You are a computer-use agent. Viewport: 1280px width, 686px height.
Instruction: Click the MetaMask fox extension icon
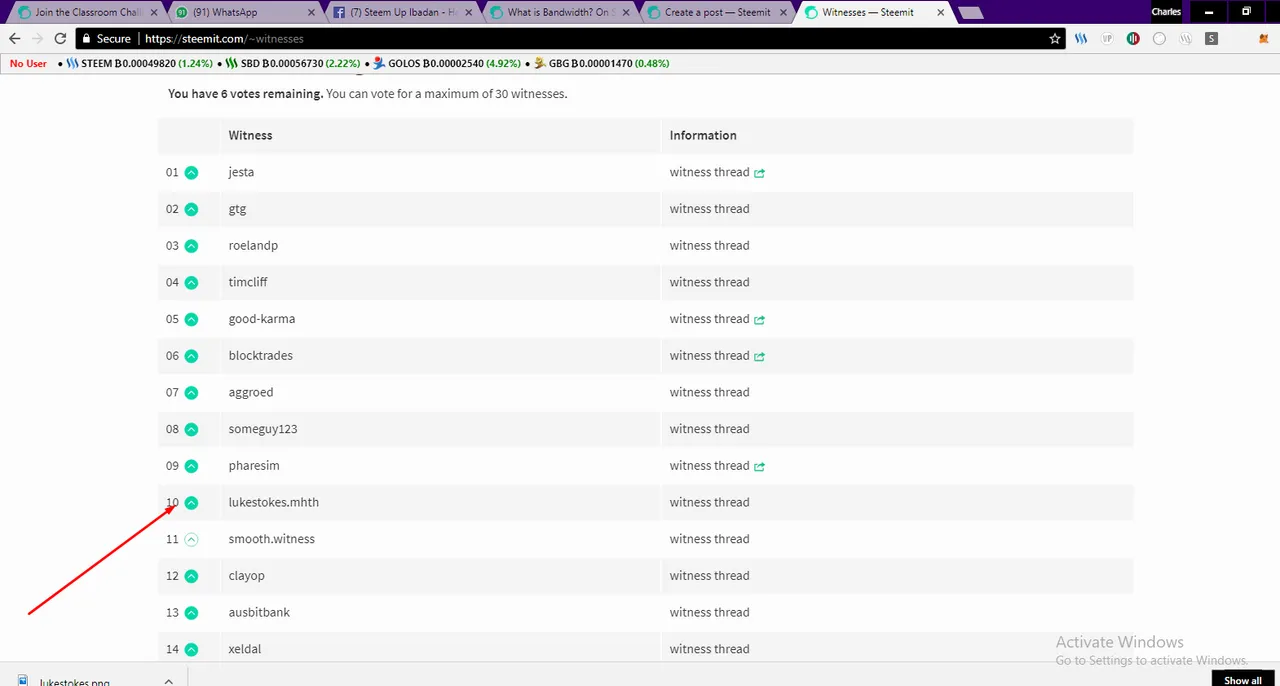pyautogui.click(x=1263, y=38)
